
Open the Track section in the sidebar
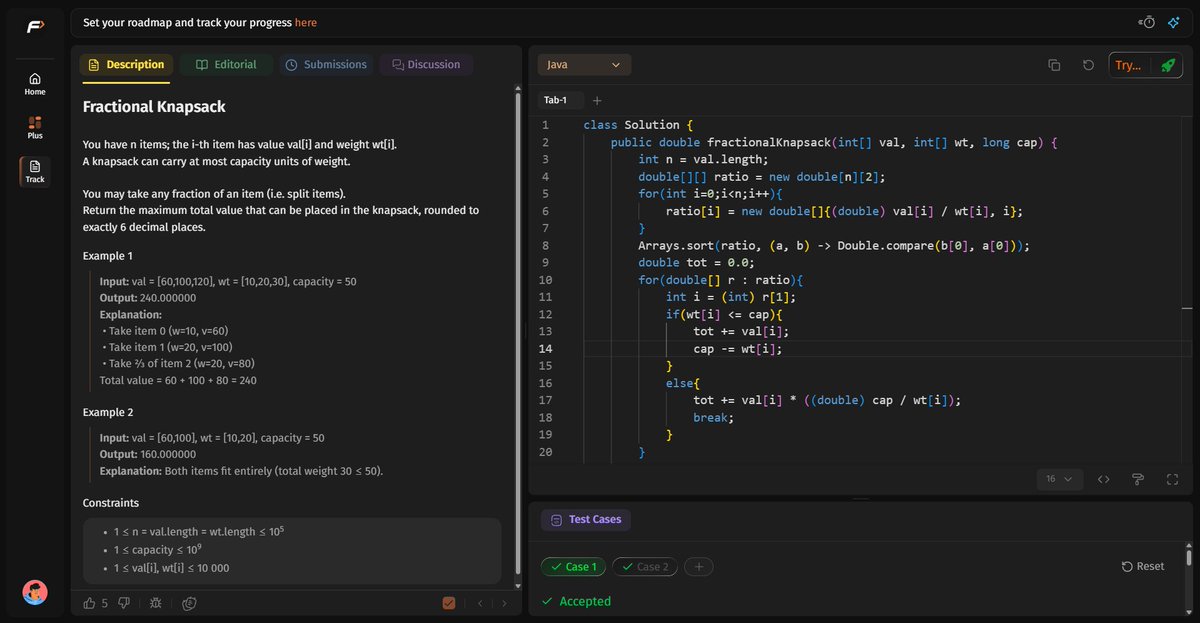(35, 172)
